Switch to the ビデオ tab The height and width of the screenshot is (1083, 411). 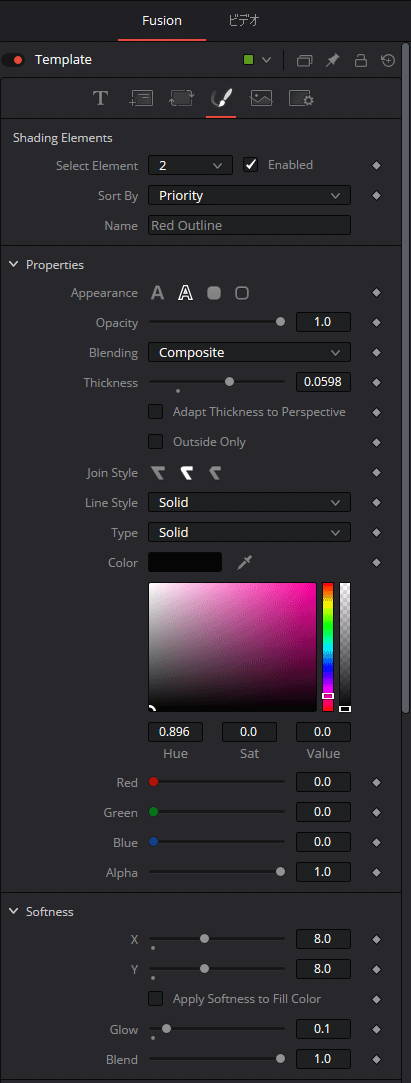tap(244, 21)
